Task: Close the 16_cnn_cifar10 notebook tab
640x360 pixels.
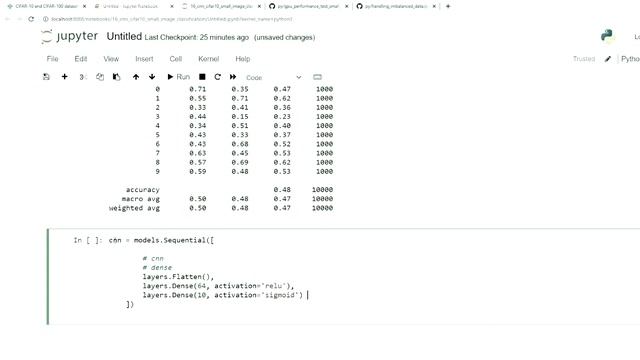Action: [259, 6]
